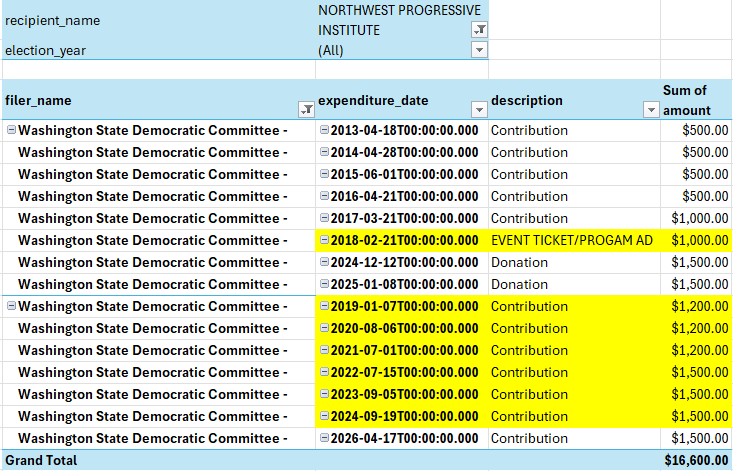Select Contribution cell in 2013-04-18 row
Screen dimensions: 733x471
(x=575, y=130)
